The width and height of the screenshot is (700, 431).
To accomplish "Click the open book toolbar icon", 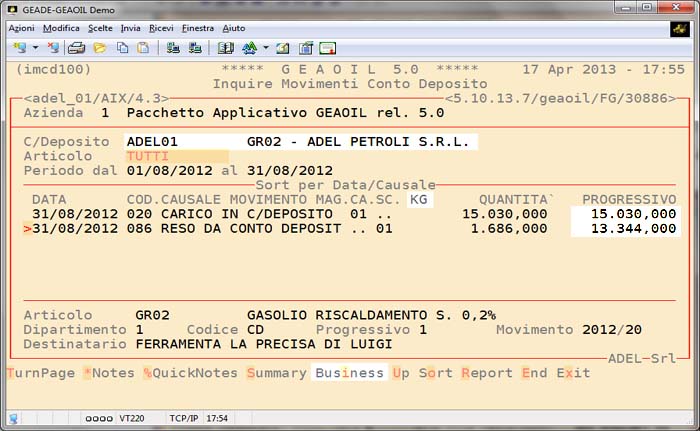I will [225, 47].
